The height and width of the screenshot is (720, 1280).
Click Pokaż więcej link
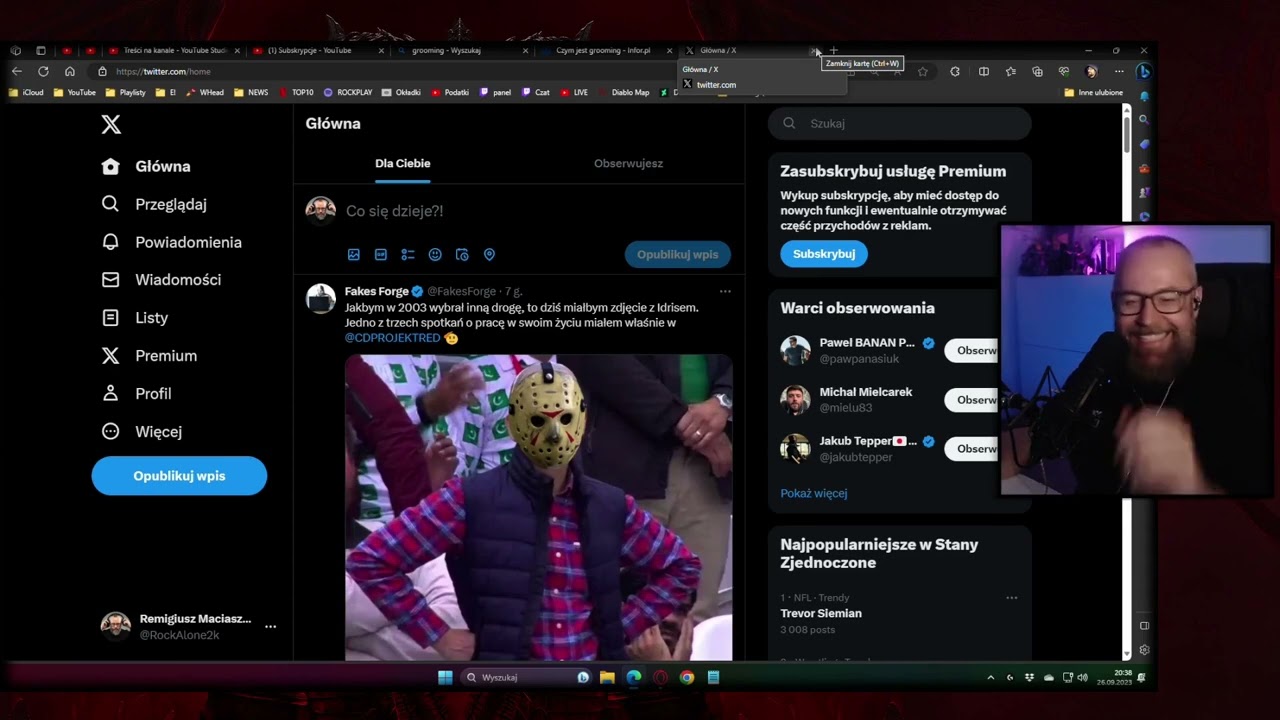tap(814, 493)
